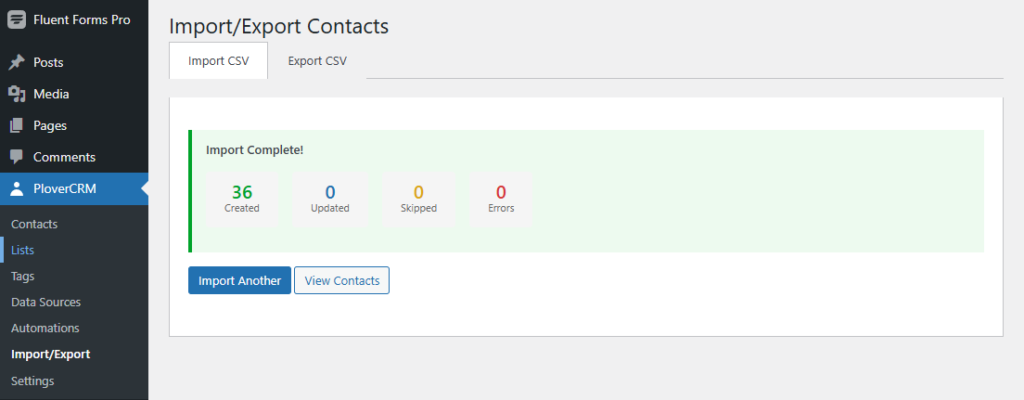Navigate to Data Sources

46,302
